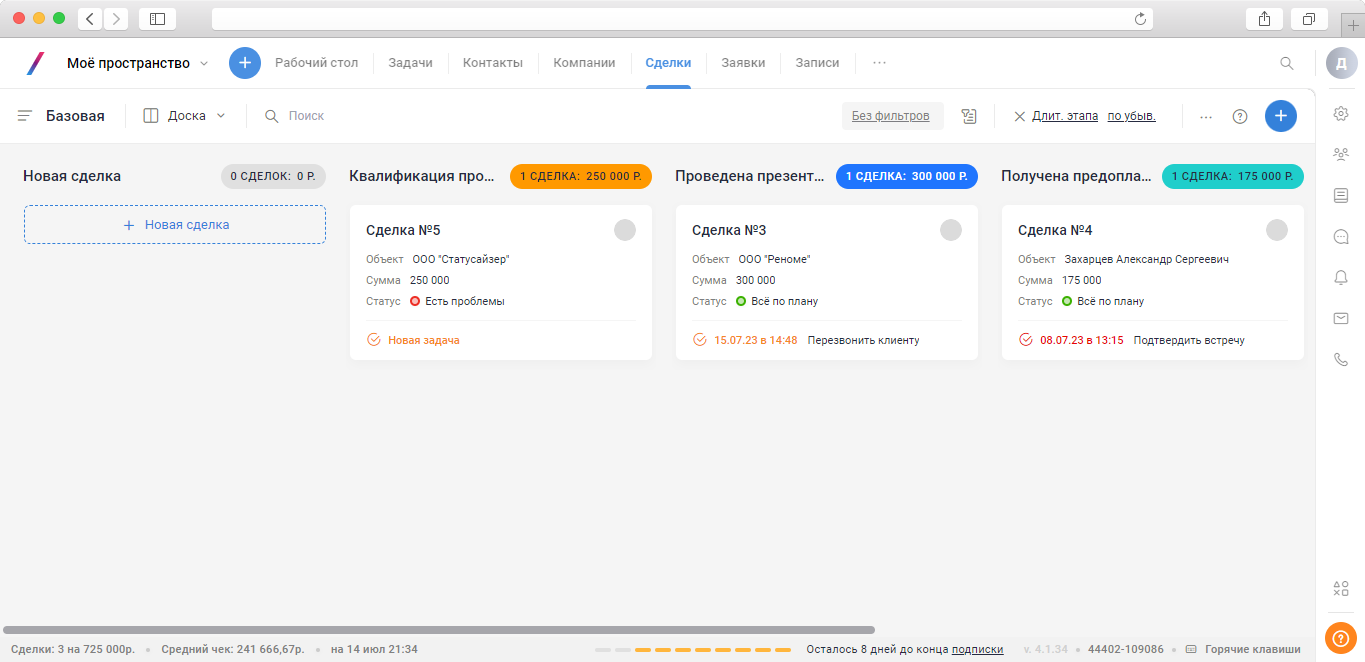Complete the task 'Перезвонить клиенту'
Screen dimensions: 1365x662
click(x=700, y=340)
